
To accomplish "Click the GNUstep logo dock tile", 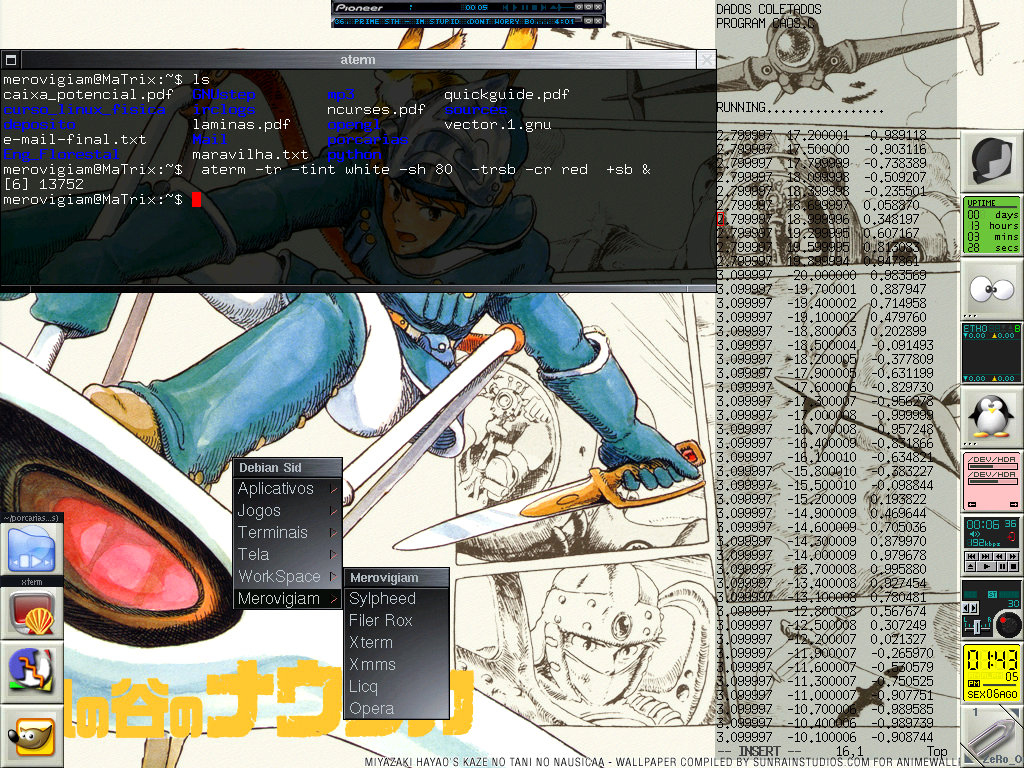I will (x=991, y=161).
